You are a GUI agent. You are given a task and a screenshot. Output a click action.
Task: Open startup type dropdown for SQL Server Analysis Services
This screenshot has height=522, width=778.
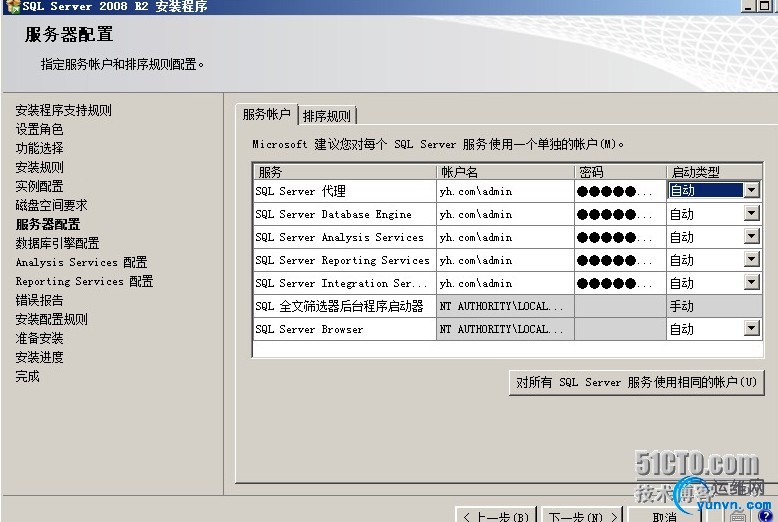[x=752, y=236]
